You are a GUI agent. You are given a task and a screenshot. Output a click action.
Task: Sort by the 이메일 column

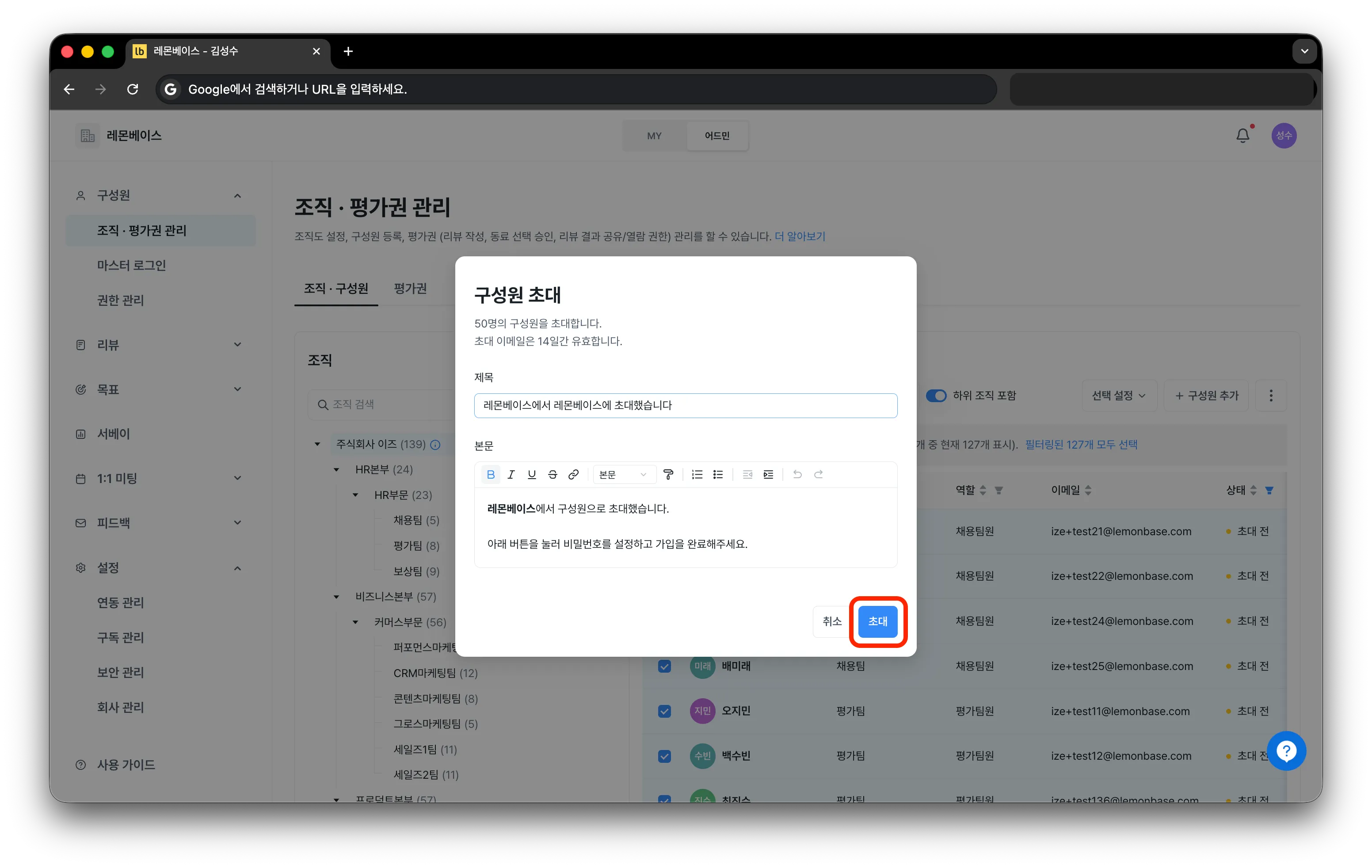1088,491
